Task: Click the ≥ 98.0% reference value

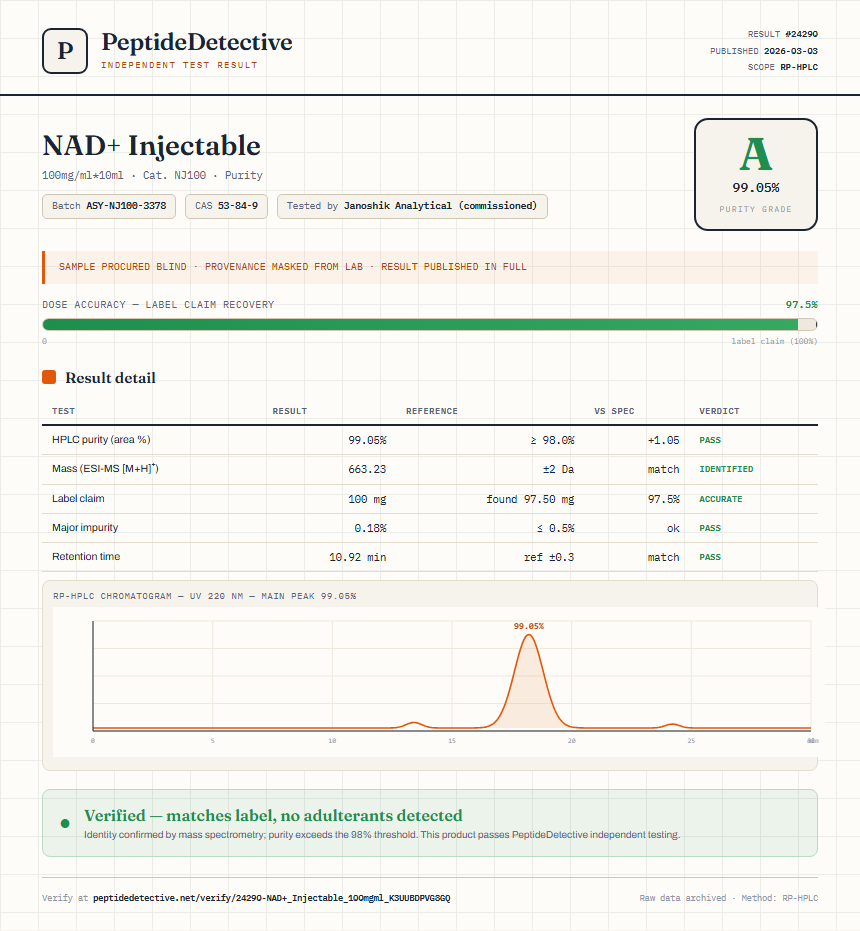Action: click(552, 440)
